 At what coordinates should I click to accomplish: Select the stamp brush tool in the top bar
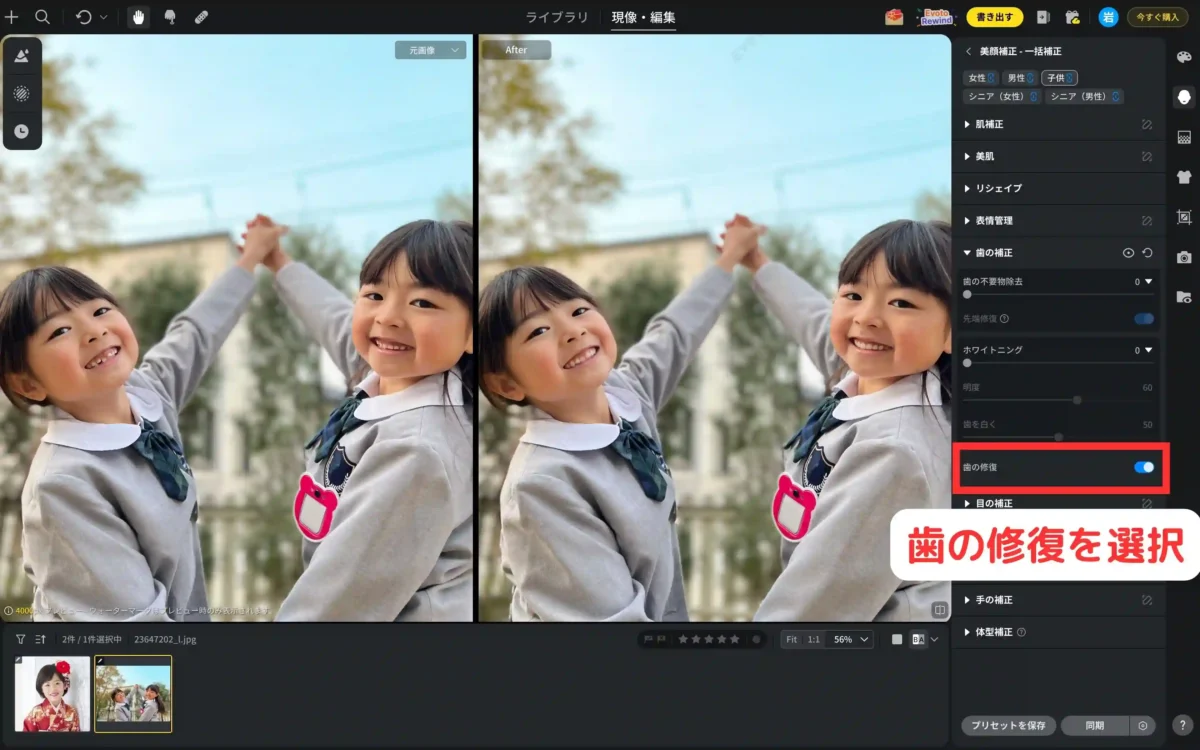click(x=169, y=17)
